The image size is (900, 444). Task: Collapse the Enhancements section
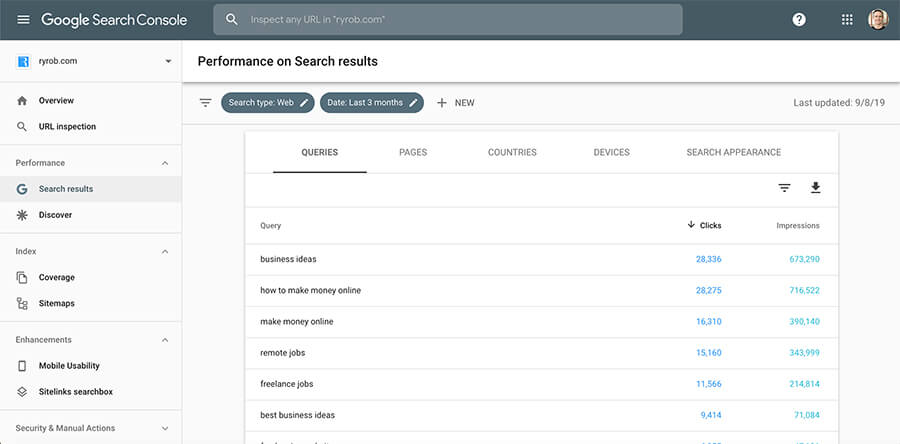[165, 340]
